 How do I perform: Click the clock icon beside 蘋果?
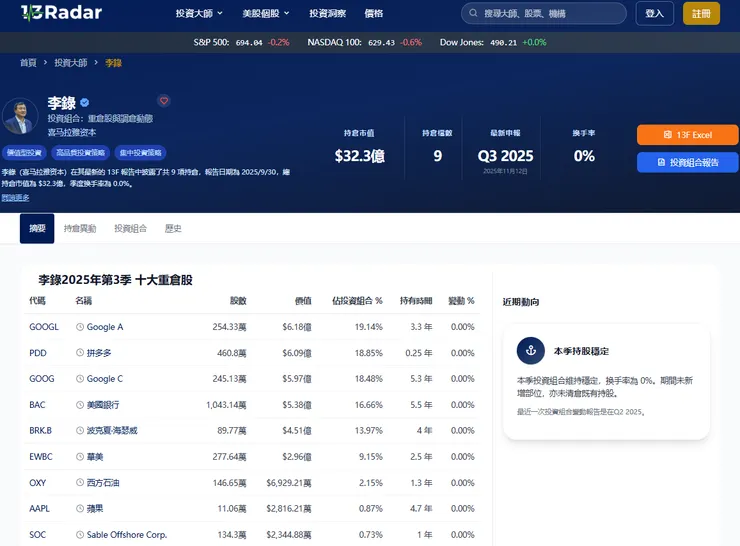80,508
